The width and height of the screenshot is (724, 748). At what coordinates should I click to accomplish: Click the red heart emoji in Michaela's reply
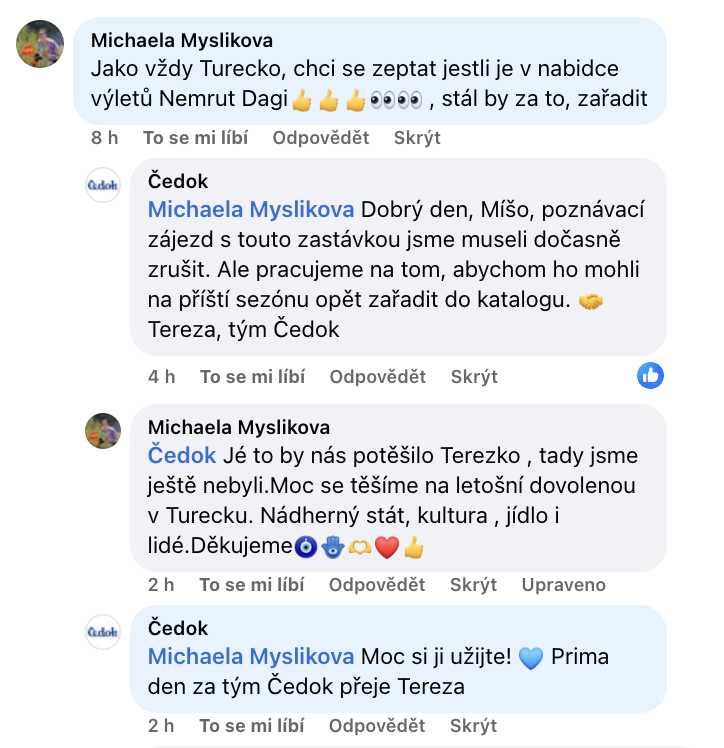(387, 547)
